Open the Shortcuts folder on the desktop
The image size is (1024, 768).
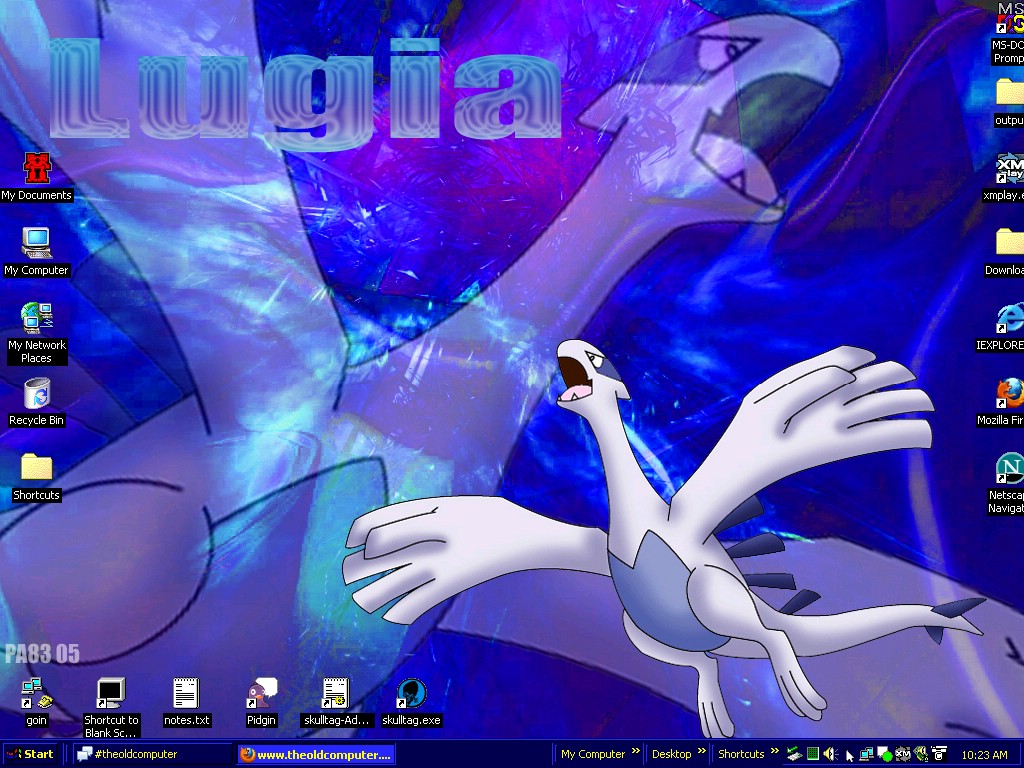coord(36,468)
